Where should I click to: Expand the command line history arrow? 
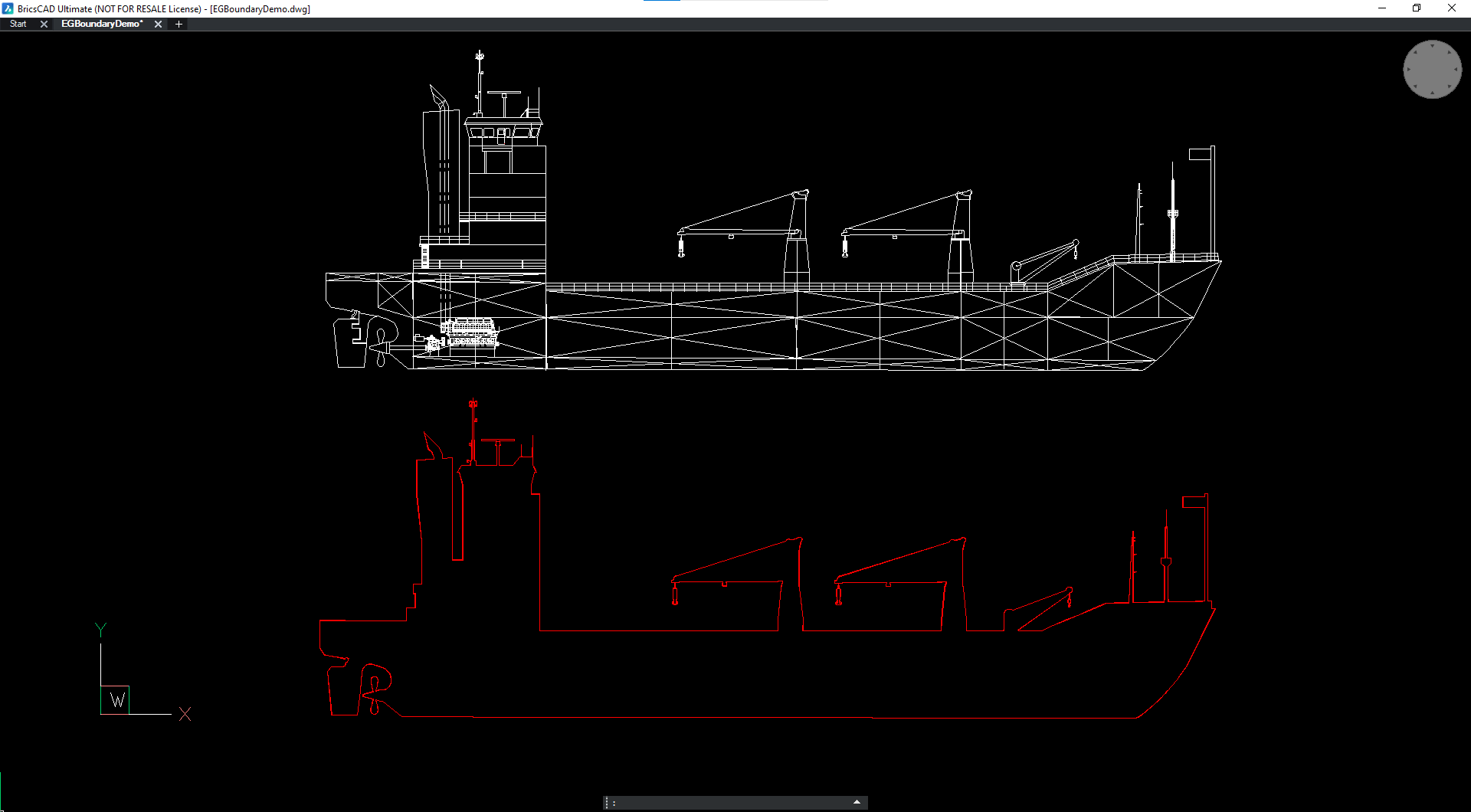pyautogui.click(x=857, y=802)
